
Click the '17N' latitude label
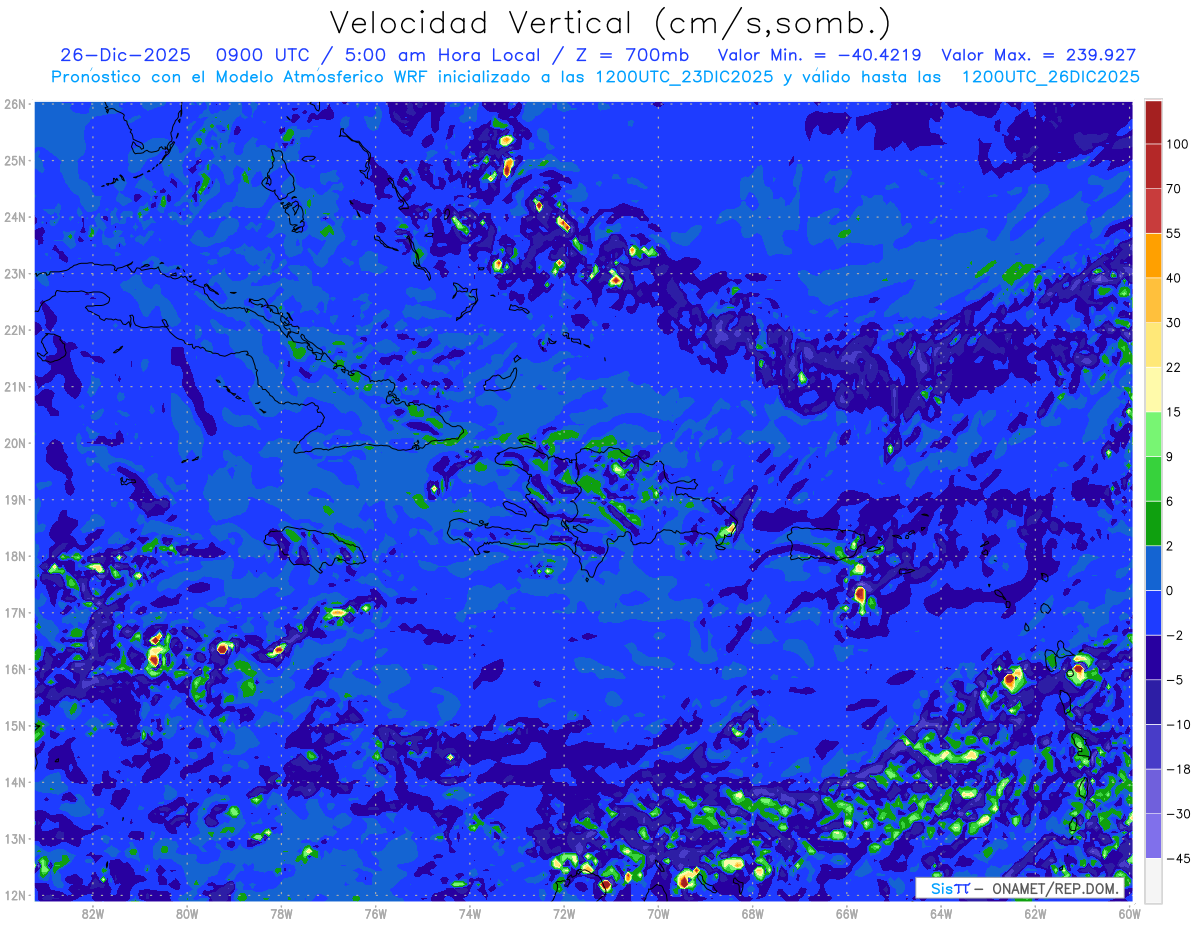[15, 612]
